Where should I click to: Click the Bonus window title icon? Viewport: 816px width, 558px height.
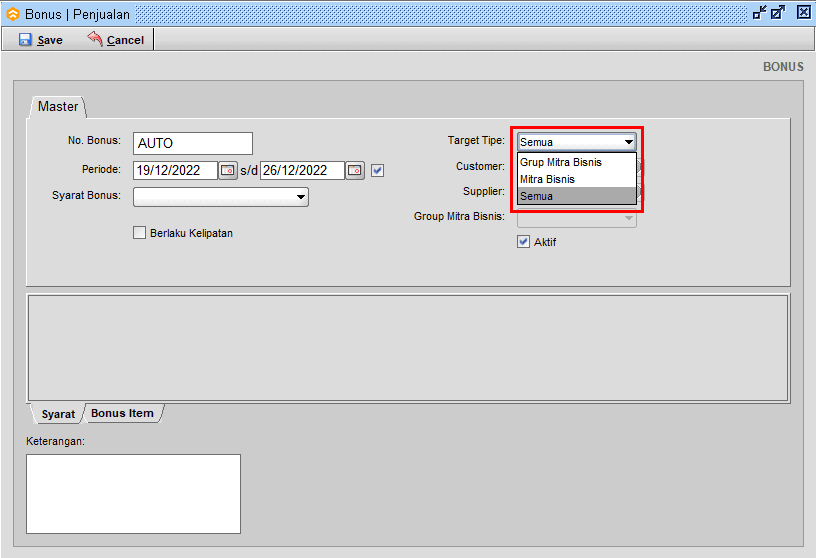(13, 13)
